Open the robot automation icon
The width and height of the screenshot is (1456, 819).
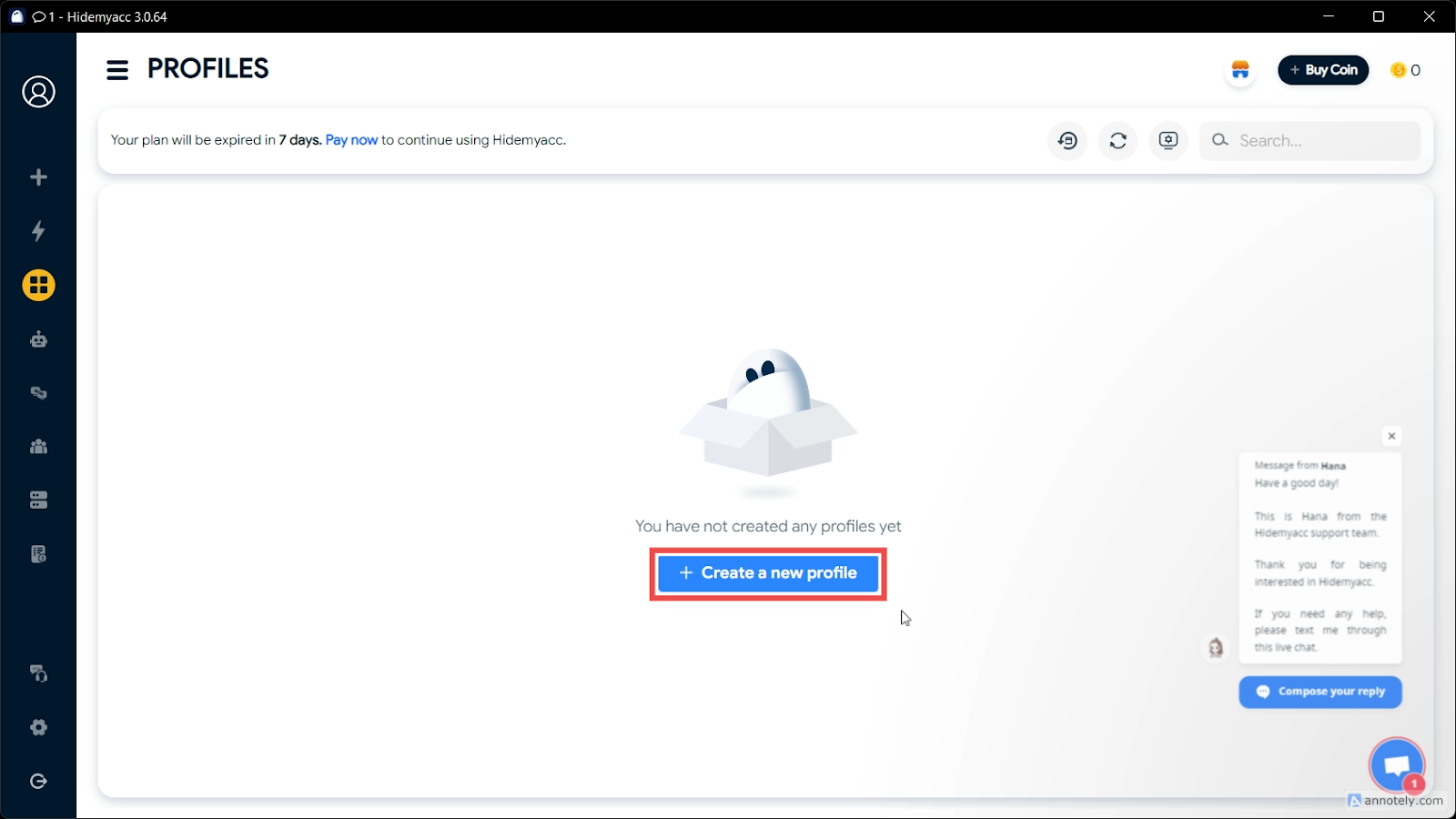[38, 339]
